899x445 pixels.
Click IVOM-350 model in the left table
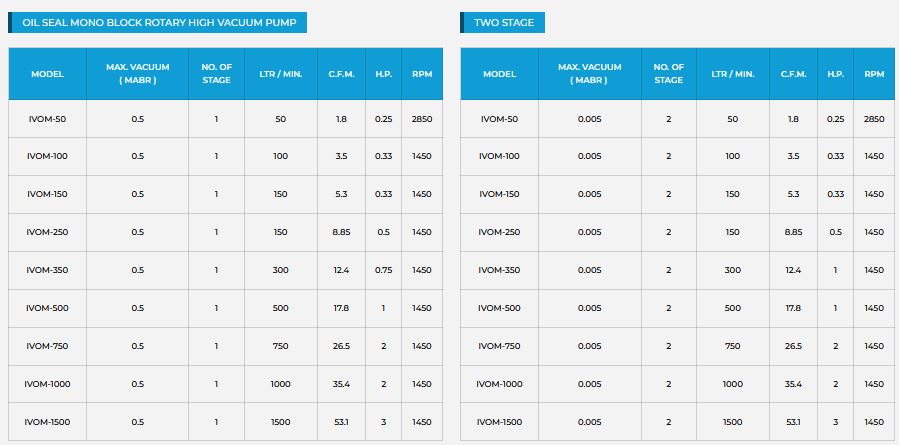(47, 270)
